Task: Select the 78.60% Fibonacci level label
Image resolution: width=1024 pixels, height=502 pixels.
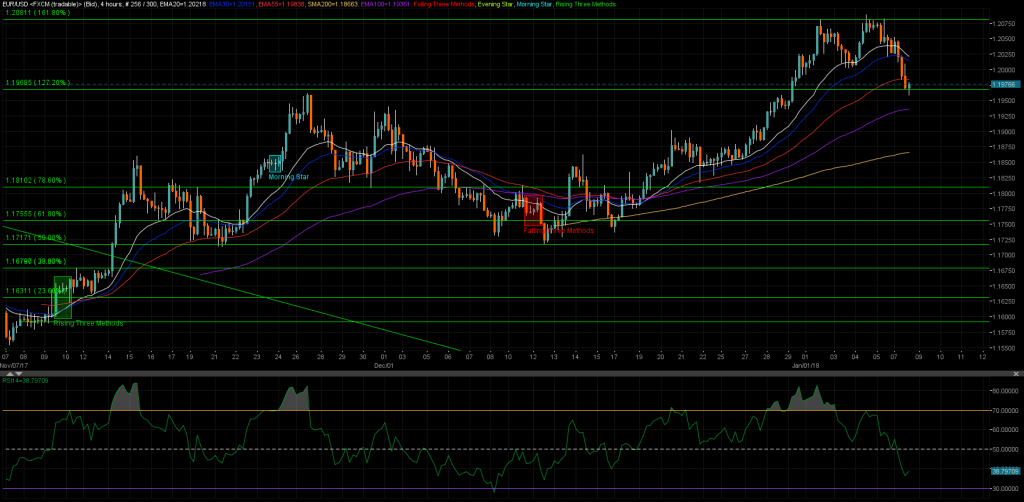Action: click(x=35, y=181)
